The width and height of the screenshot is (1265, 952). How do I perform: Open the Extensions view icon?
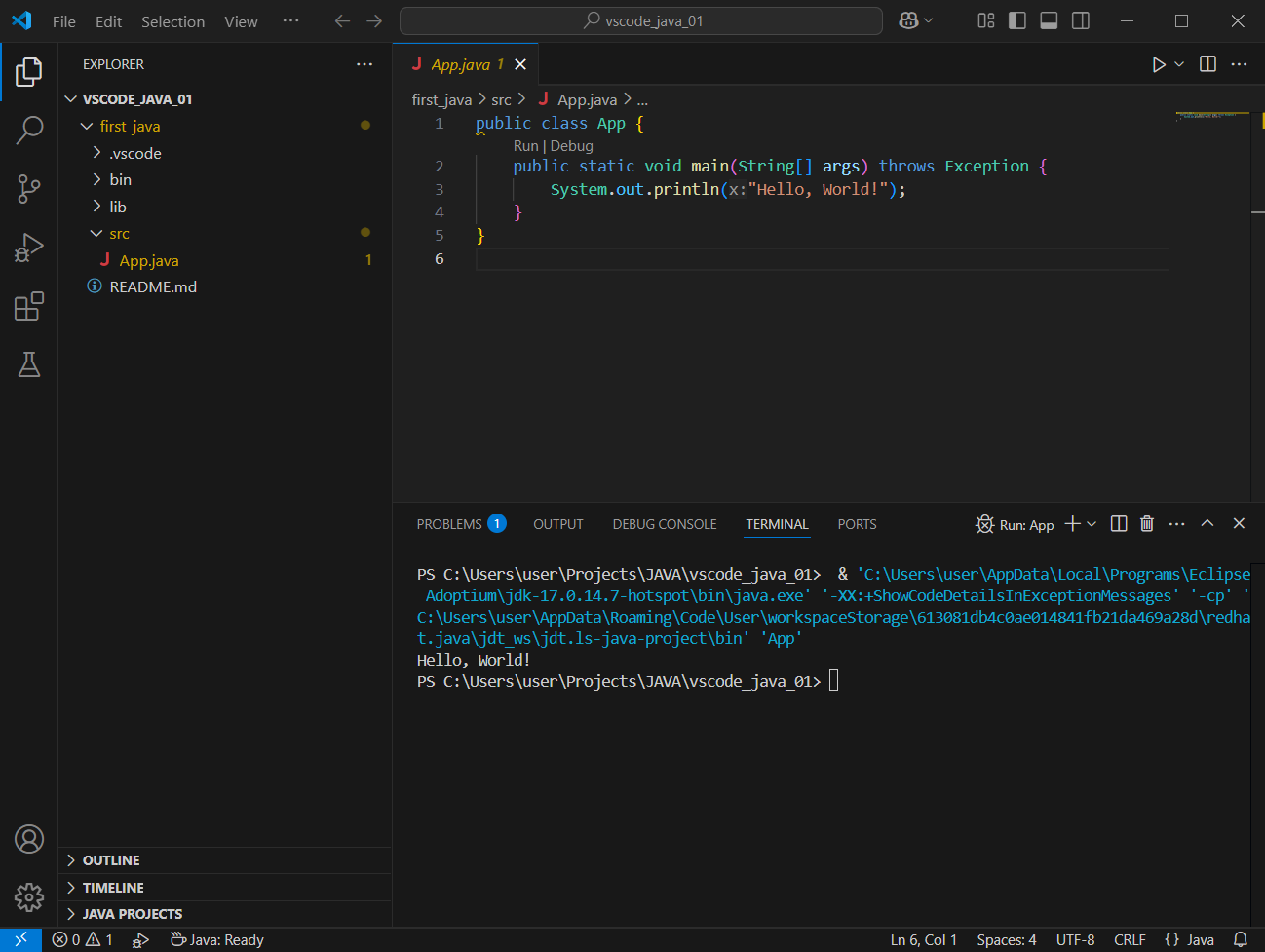pyautogui.click(x=29, y=306)
